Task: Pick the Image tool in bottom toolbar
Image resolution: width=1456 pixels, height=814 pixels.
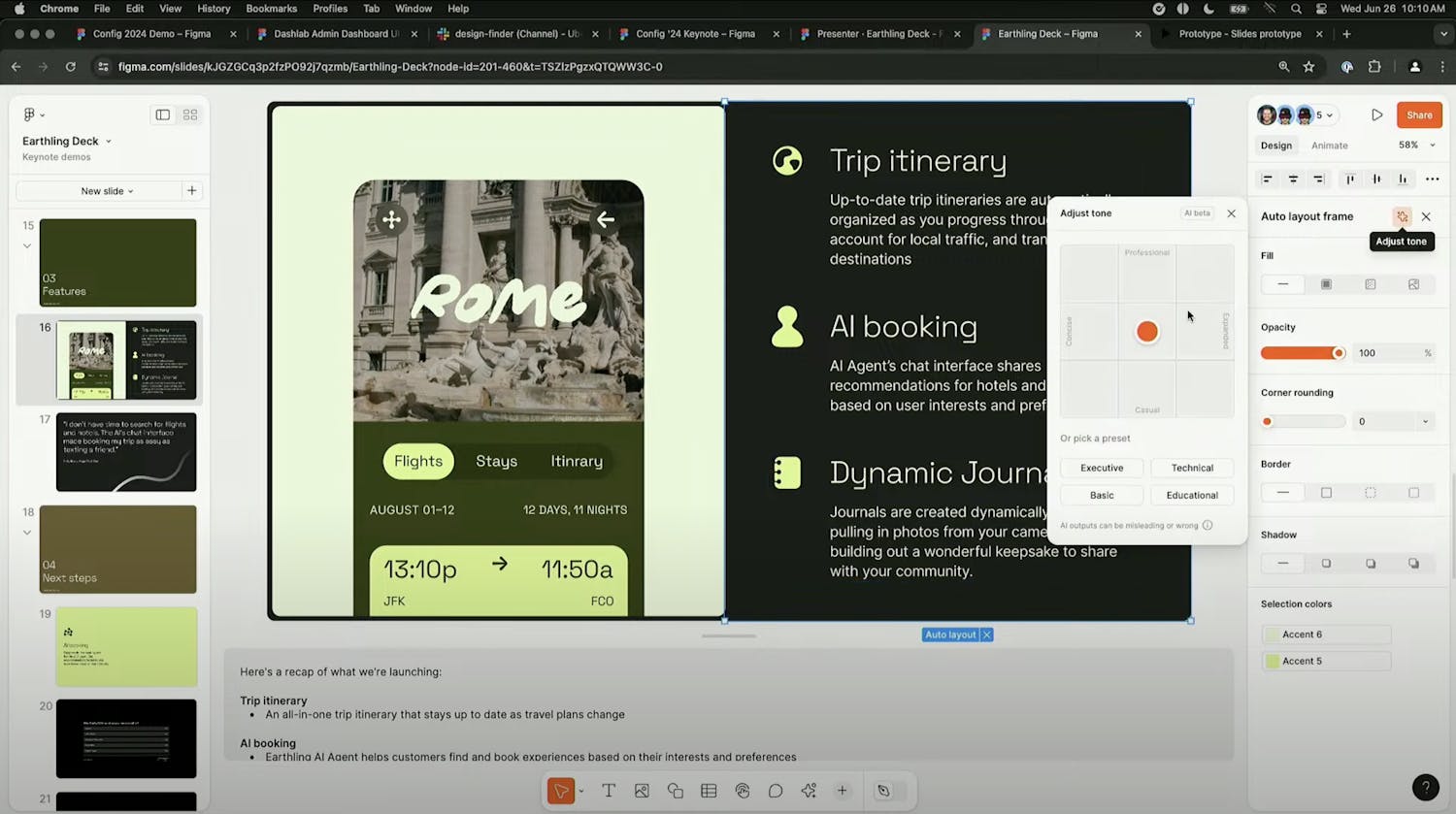Action: click(642, 791)
